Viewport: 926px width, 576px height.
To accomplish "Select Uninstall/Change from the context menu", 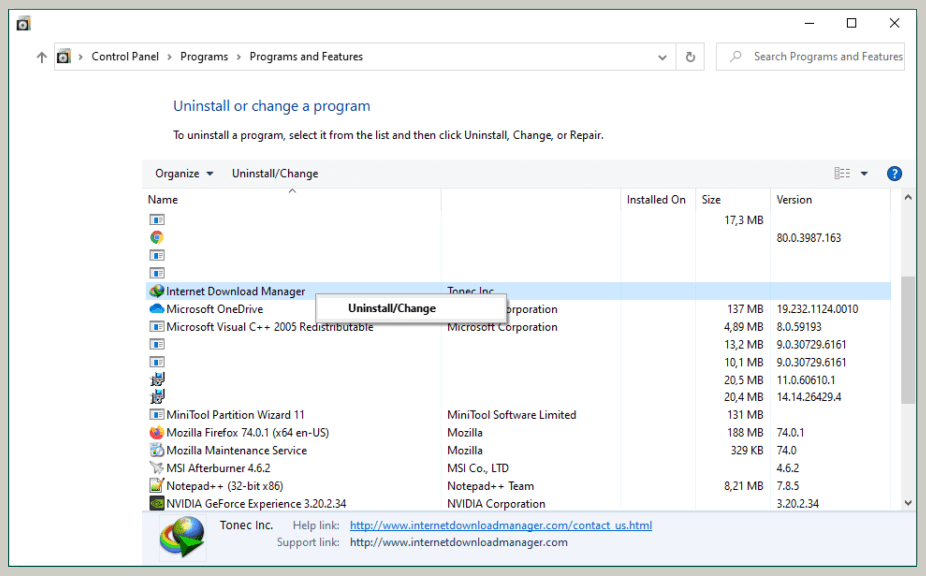I will tap(392, 307).
